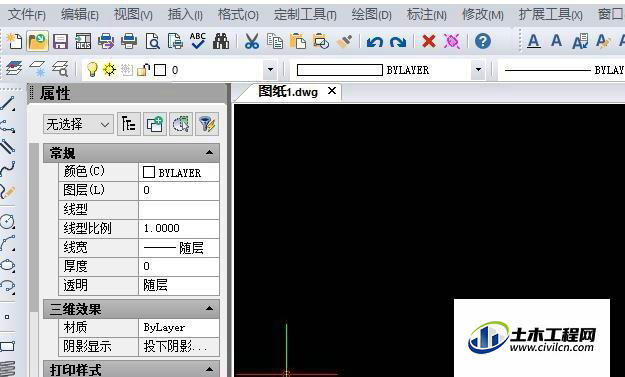625x377 pixels.
Task: Open the 编辑(E) menu
Action: click(80, 15)
